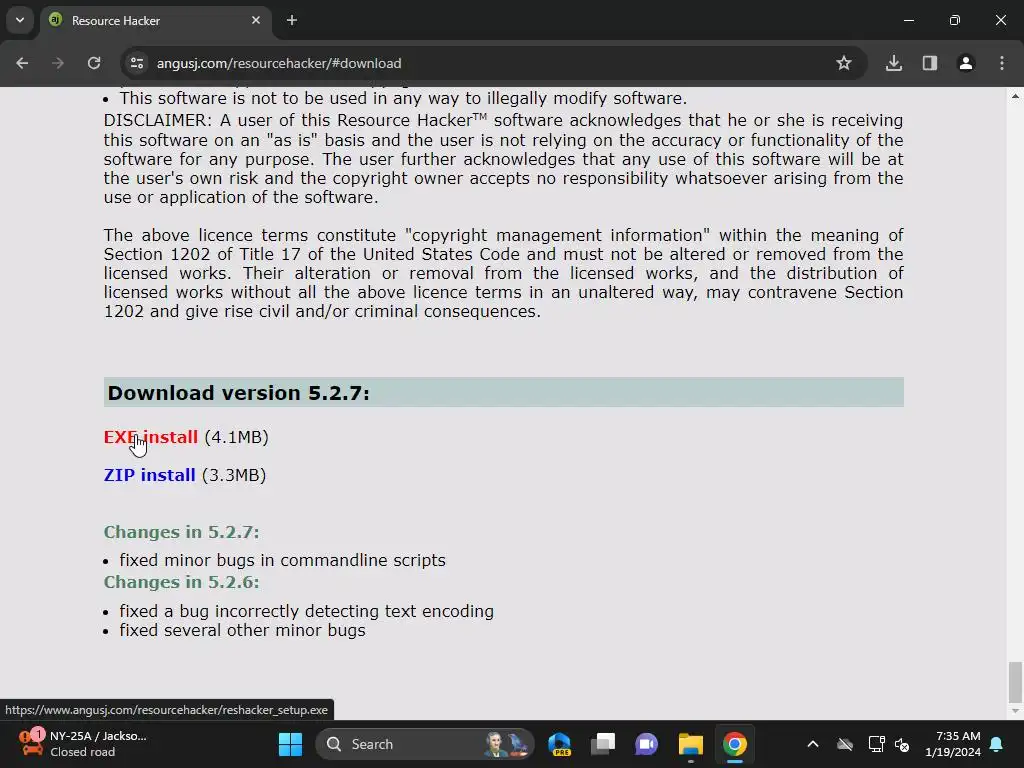The image size is (1024, 768).
Task: Open the clock showing 7:35 AM
Action: pos(953,744)
